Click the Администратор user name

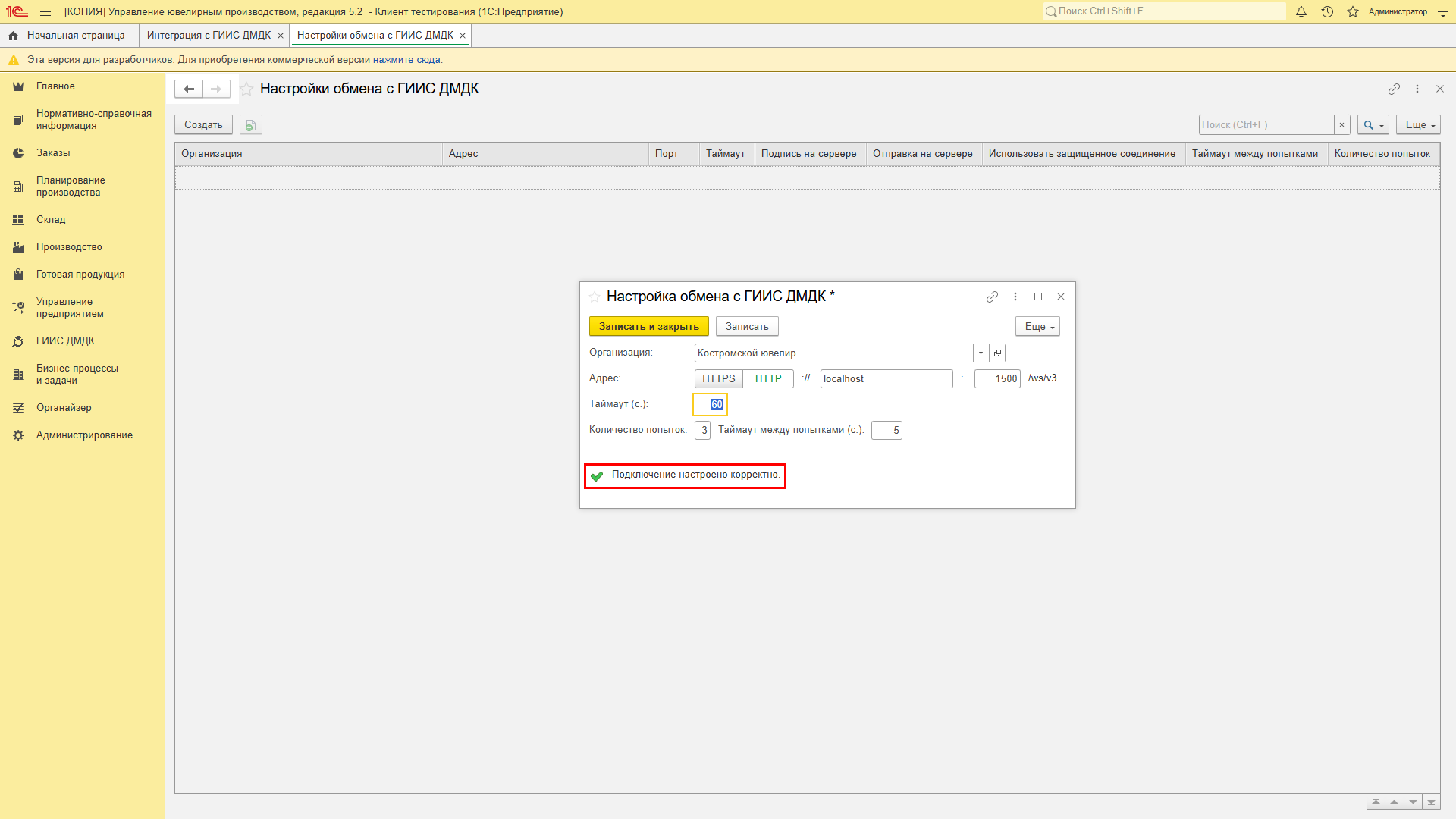1398,11
